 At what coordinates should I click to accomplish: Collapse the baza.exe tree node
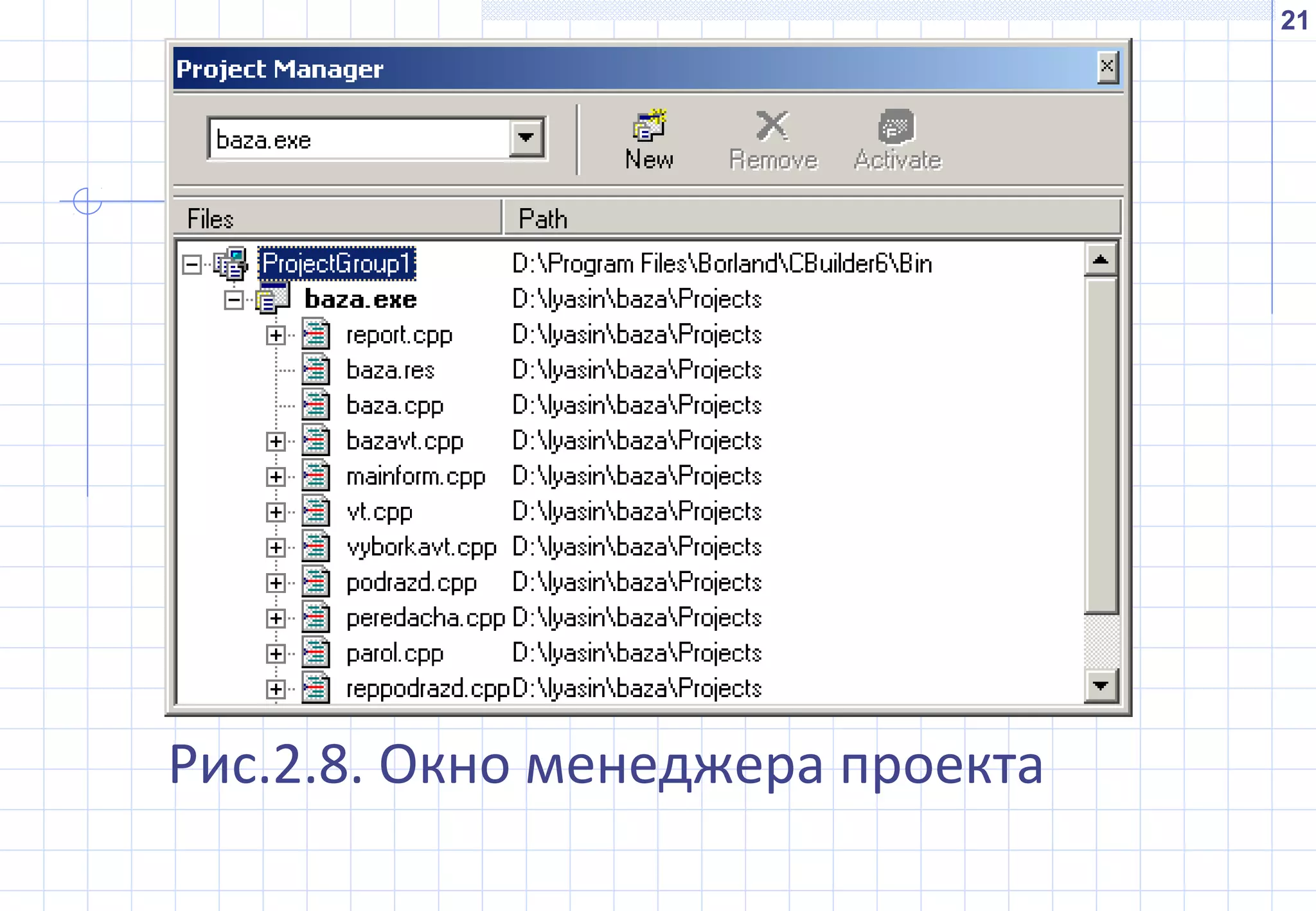pos(234,299)
